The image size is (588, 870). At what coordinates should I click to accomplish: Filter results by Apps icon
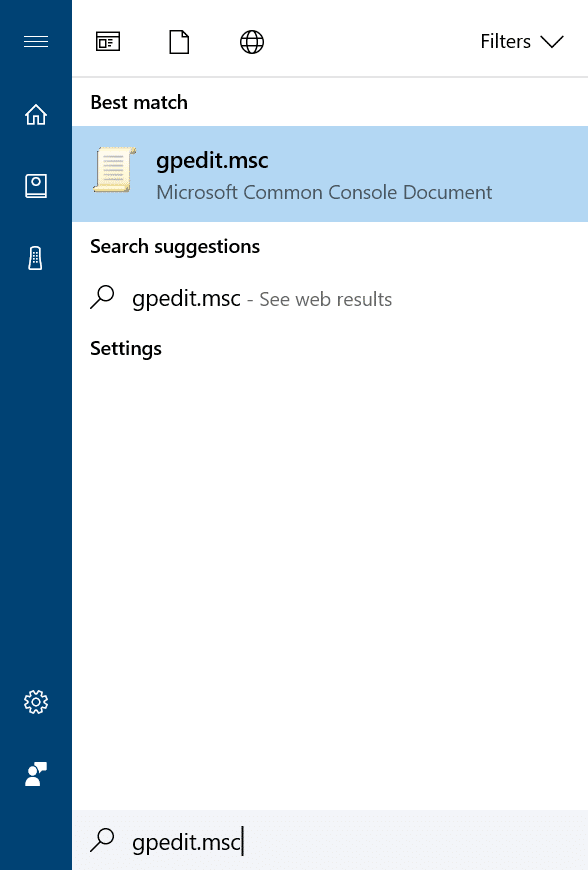click(108, 42)
